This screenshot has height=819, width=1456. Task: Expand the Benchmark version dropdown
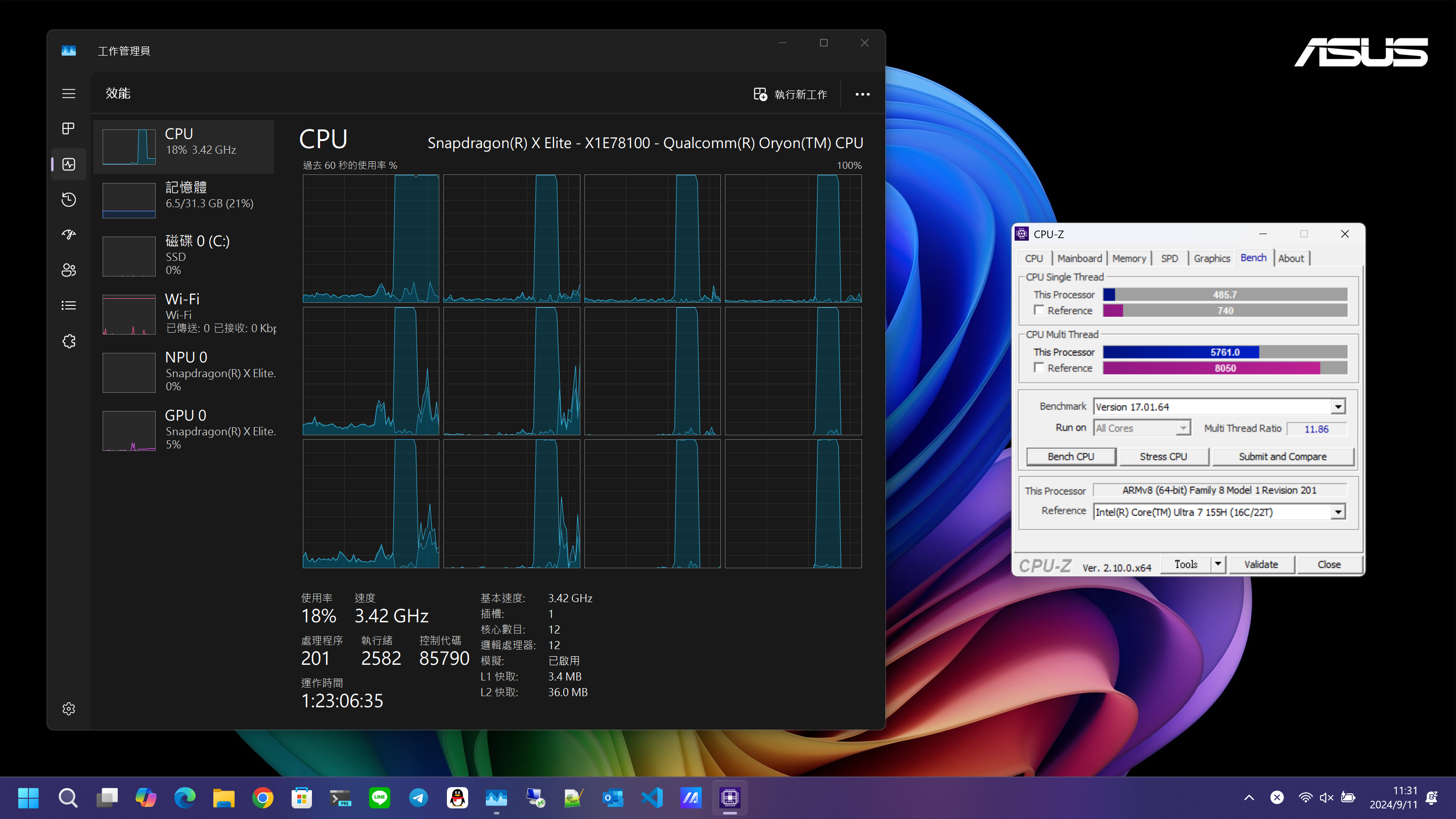(1337, 407)
